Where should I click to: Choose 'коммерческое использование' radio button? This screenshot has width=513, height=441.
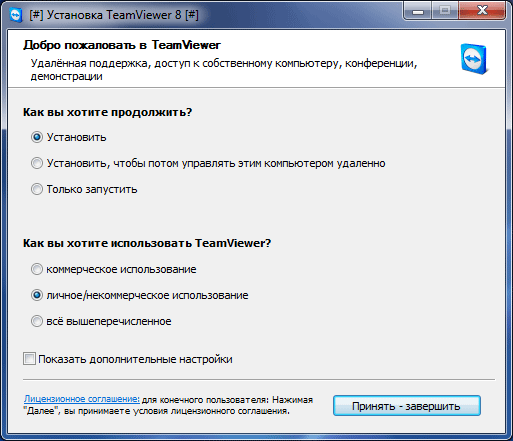(37, 269)
